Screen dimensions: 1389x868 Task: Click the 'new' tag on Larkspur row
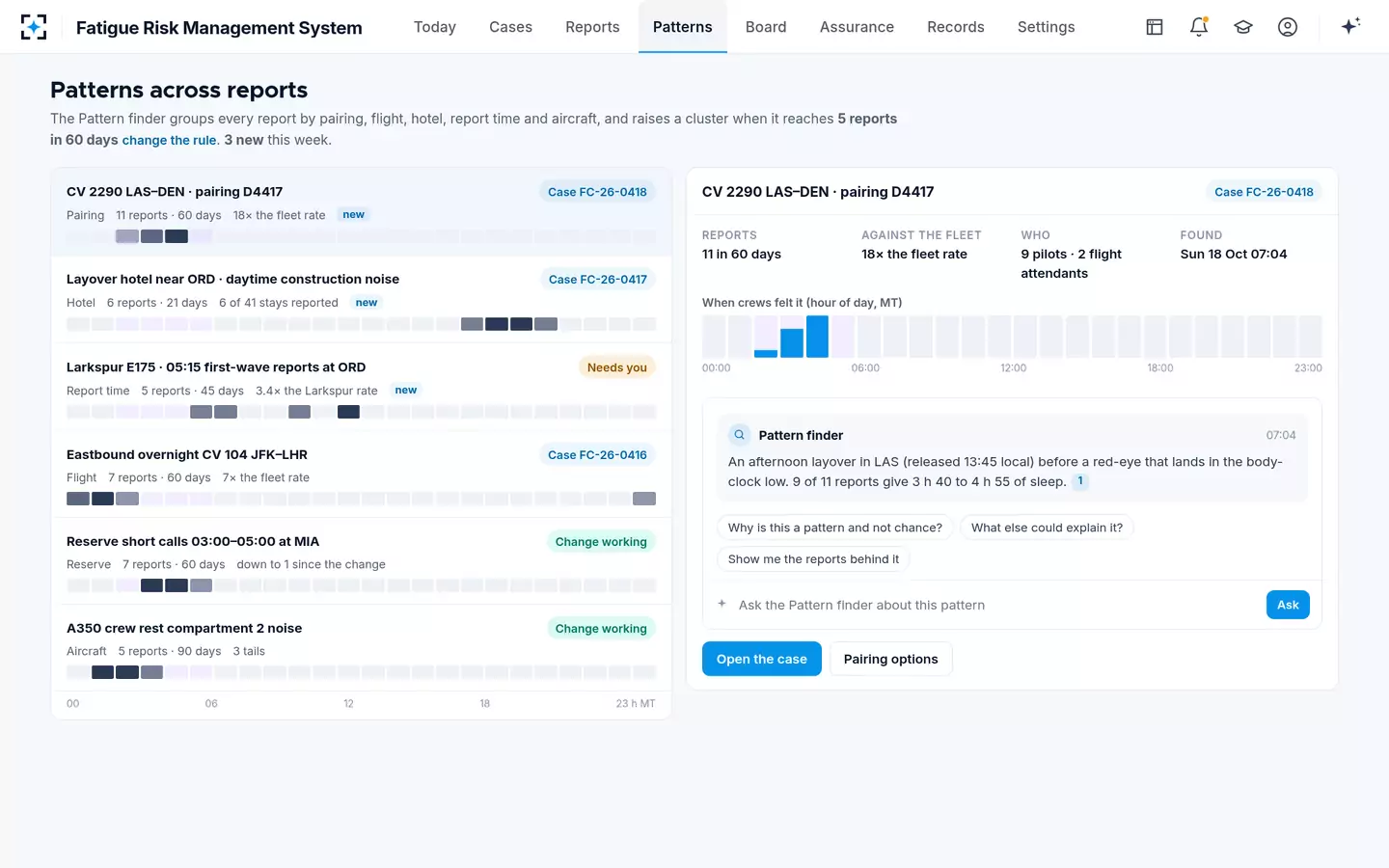point(406,391)
